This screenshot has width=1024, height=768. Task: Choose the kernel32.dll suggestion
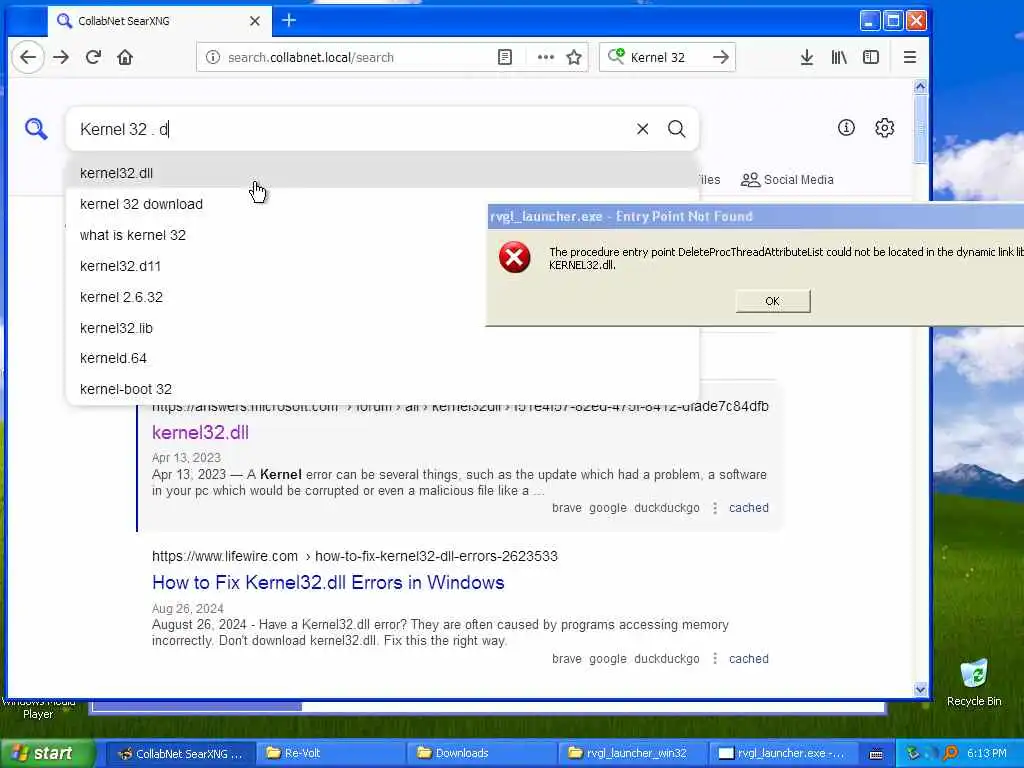382,173
